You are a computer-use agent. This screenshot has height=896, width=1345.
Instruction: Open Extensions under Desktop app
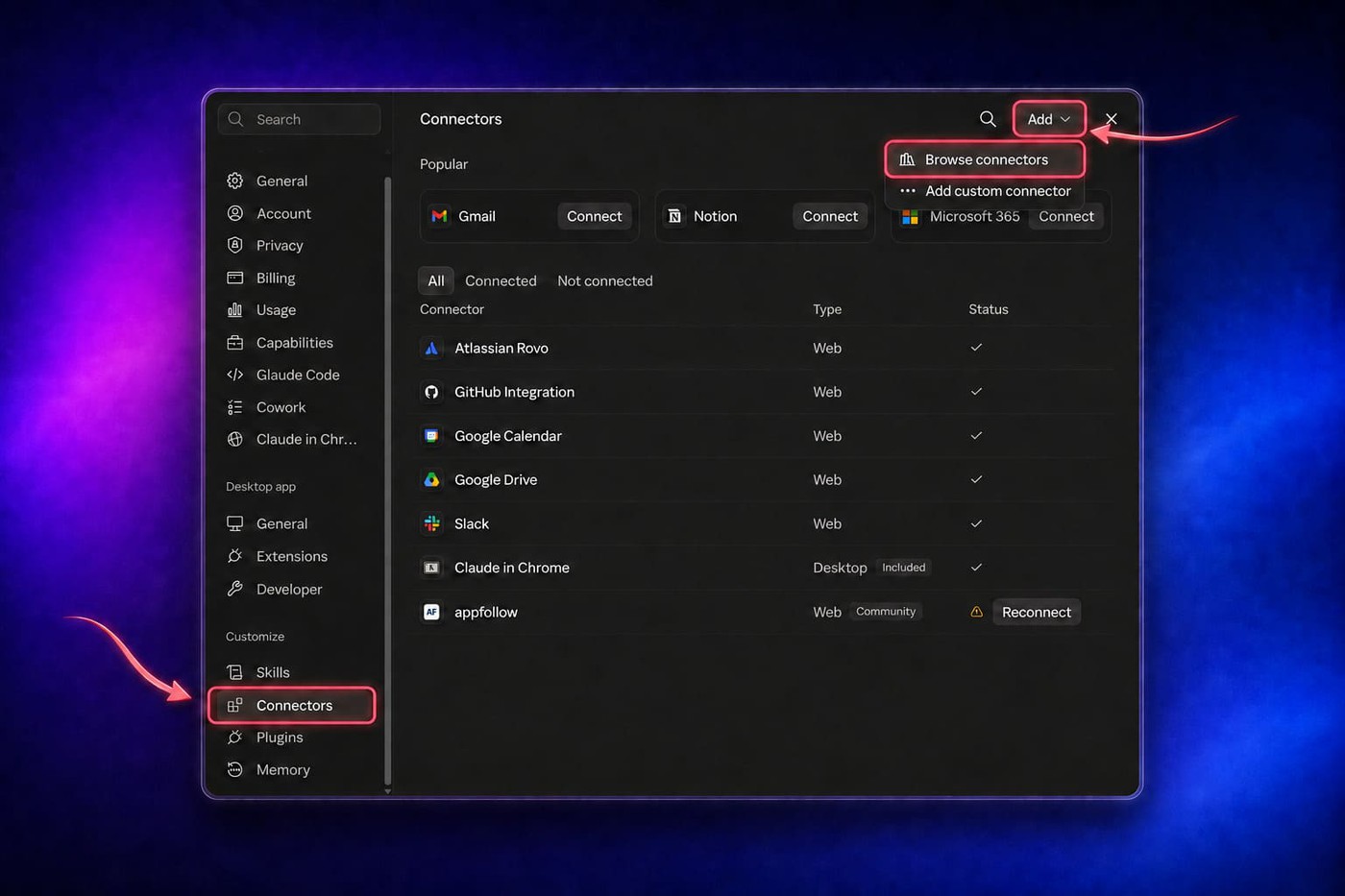[292, 556]
